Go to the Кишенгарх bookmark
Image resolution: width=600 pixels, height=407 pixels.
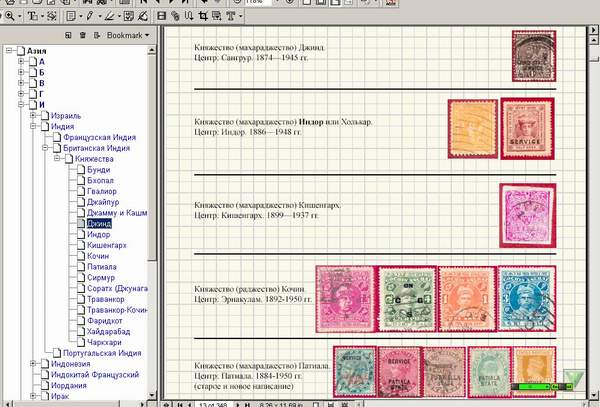click(x=107, y=245)
